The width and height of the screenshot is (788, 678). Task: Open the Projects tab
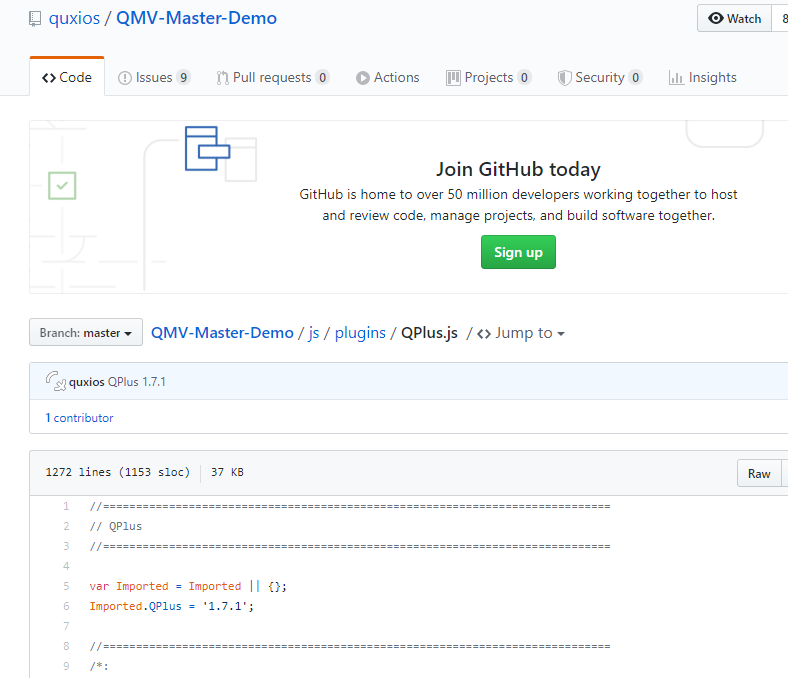tap(488, 77)
